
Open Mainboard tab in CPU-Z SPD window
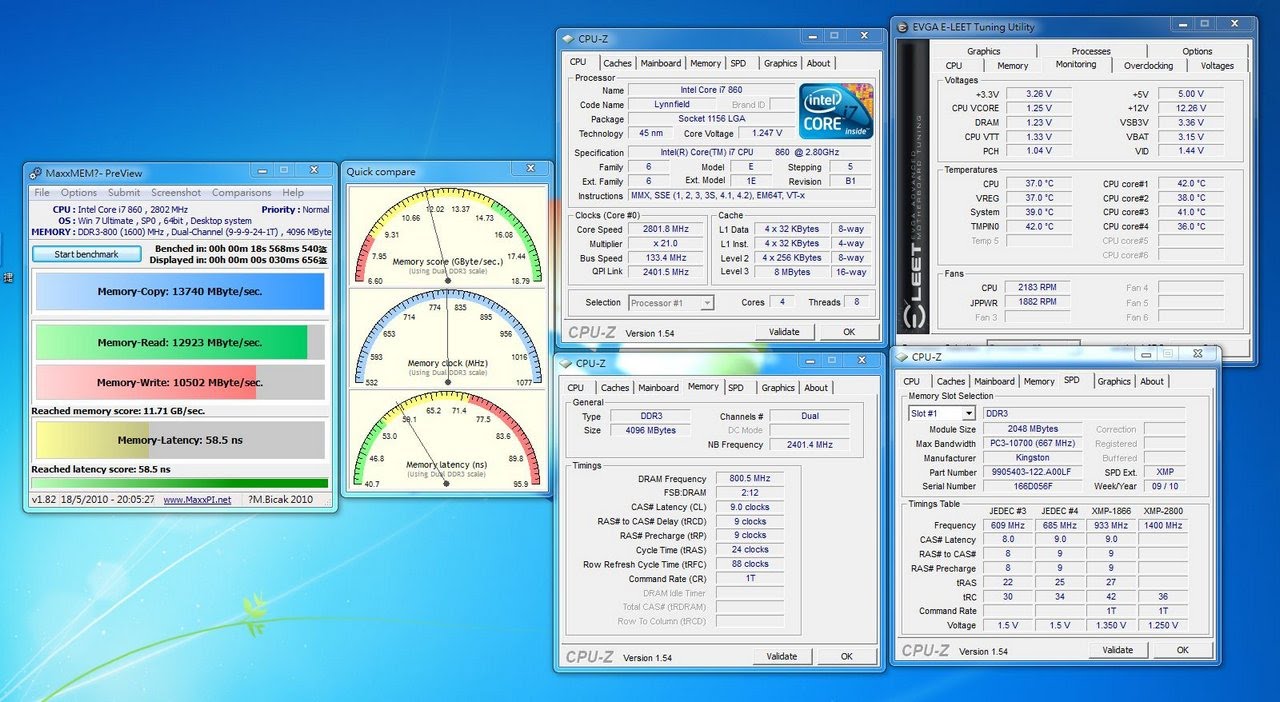(x=994, y=381)
